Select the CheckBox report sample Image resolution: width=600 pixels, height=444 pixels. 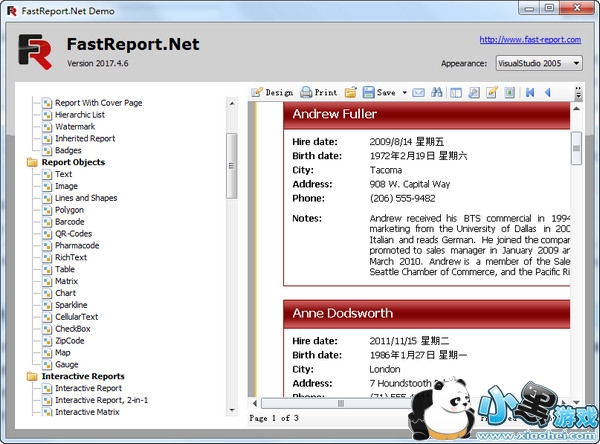[x=72, y=329]
